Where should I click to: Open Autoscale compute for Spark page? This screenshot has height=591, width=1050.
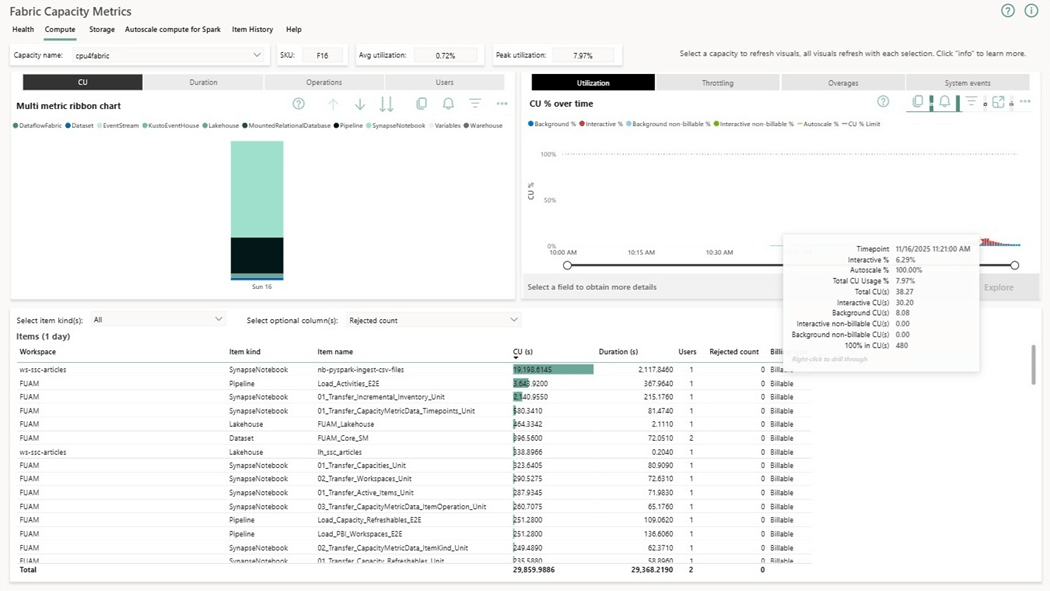point(173,30)
